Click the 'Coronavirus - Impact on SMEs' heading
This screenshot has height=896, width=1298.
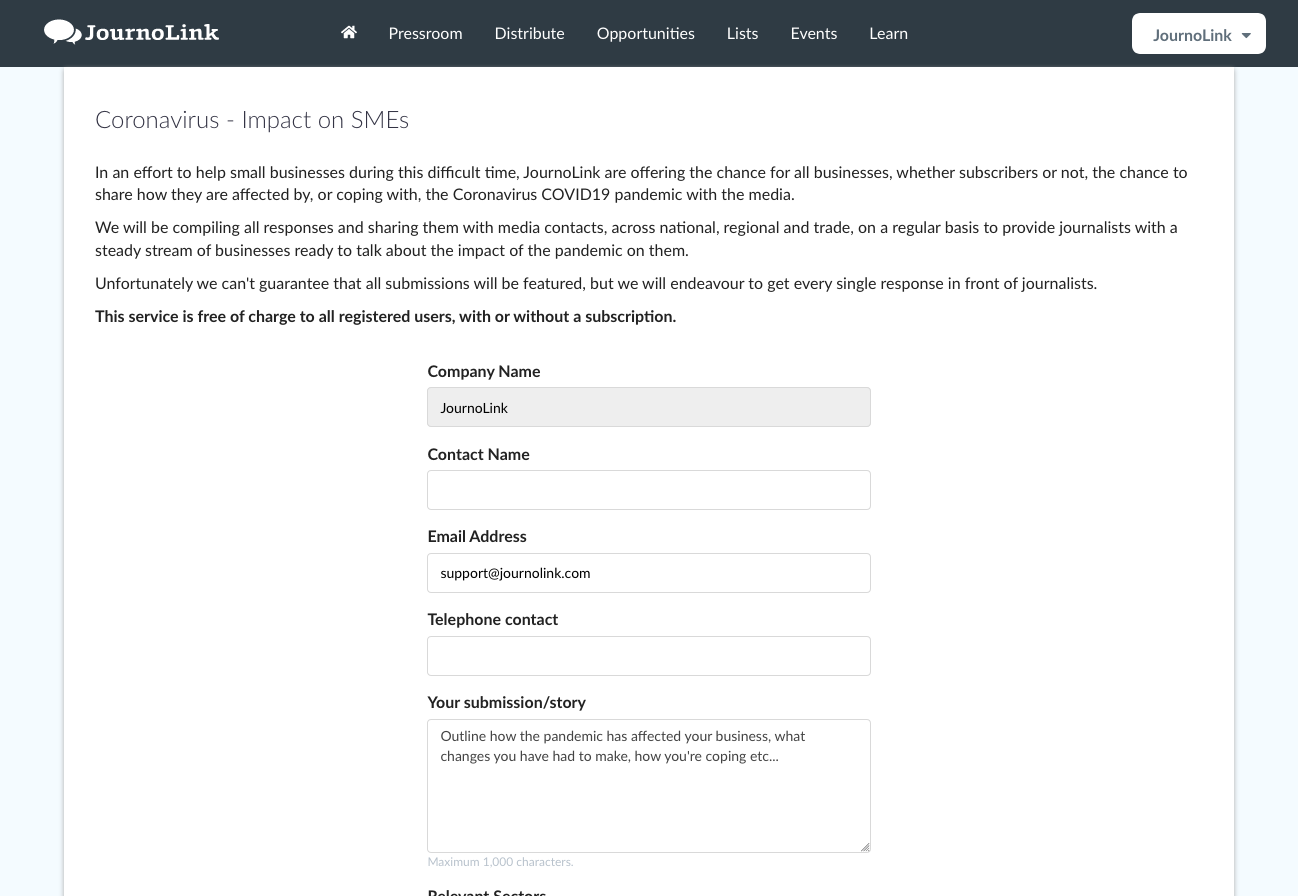(252, 120)
